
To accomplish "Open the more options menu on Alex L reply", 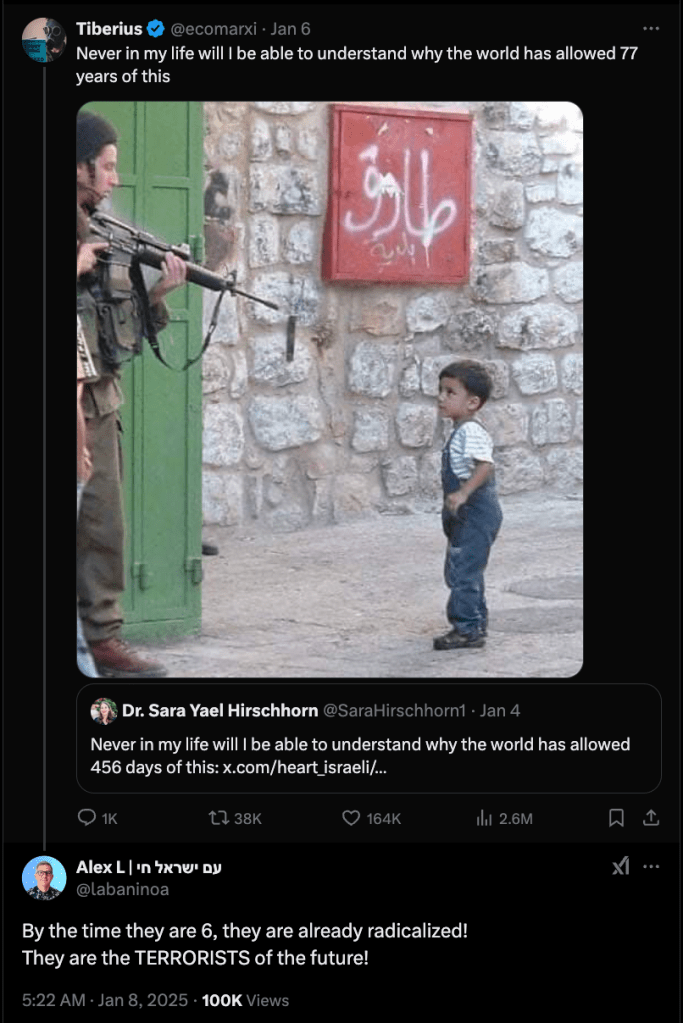I will click(x=651, y=866).
